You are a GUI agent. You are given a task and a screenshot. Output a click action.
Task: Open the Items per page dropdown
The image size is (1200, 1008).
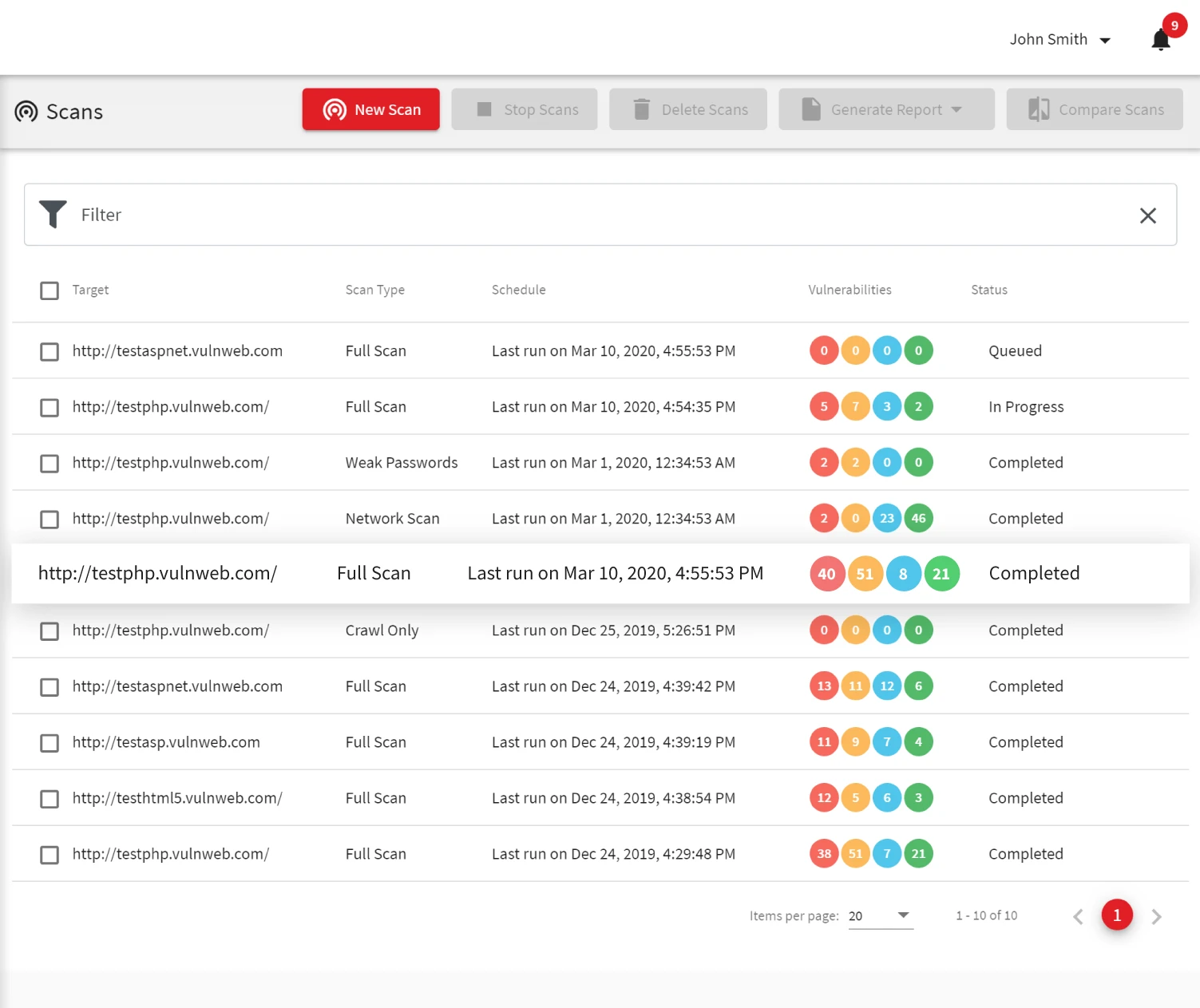878,916
